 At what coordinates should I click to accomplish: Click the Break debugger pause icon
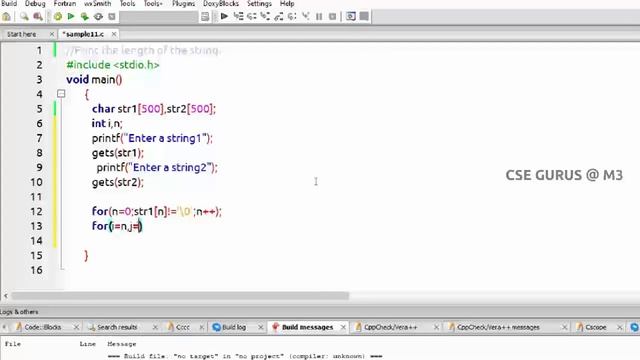tap(319, 17)
